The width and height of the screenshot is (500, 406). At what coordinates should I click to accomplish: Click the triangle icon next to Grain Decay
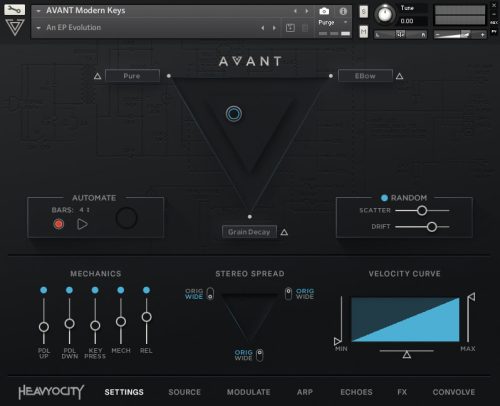[284, 232]
